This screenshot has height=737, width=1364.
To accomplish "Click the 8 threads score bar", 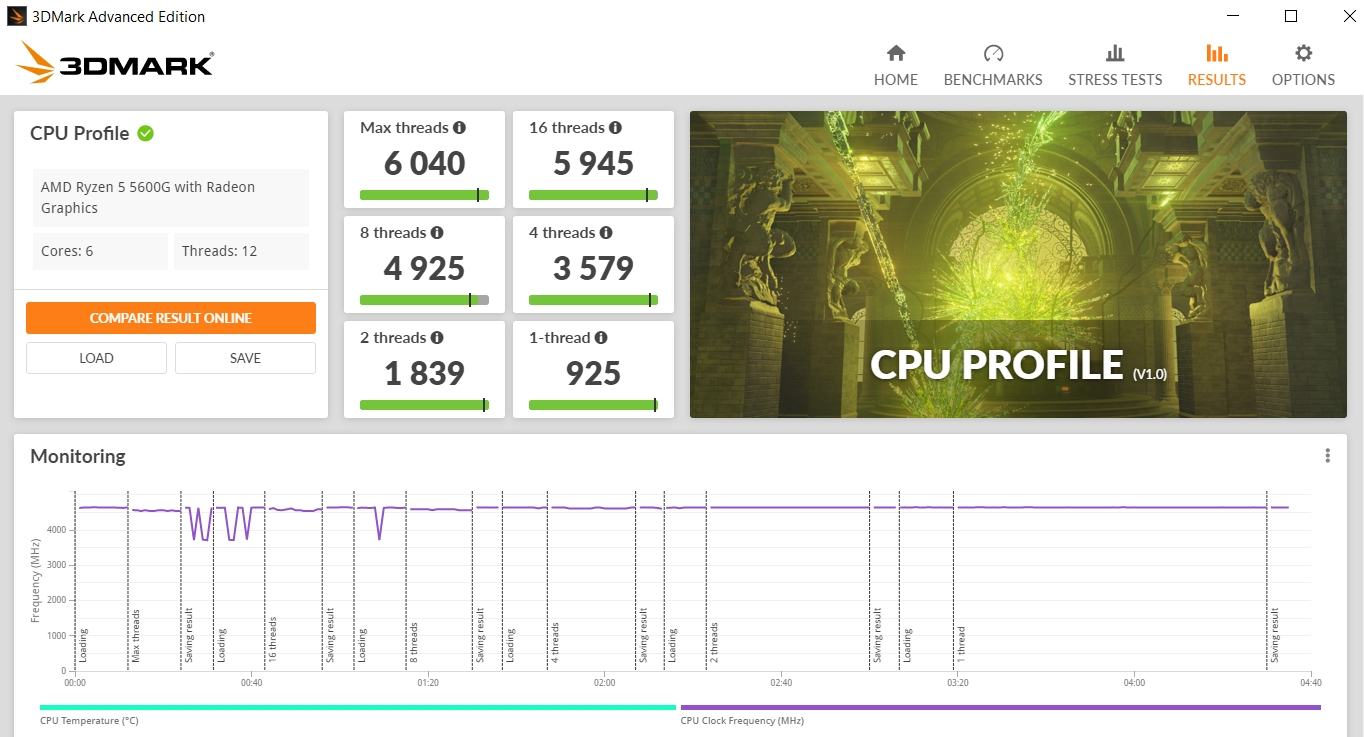I will [x=424, y=300].
